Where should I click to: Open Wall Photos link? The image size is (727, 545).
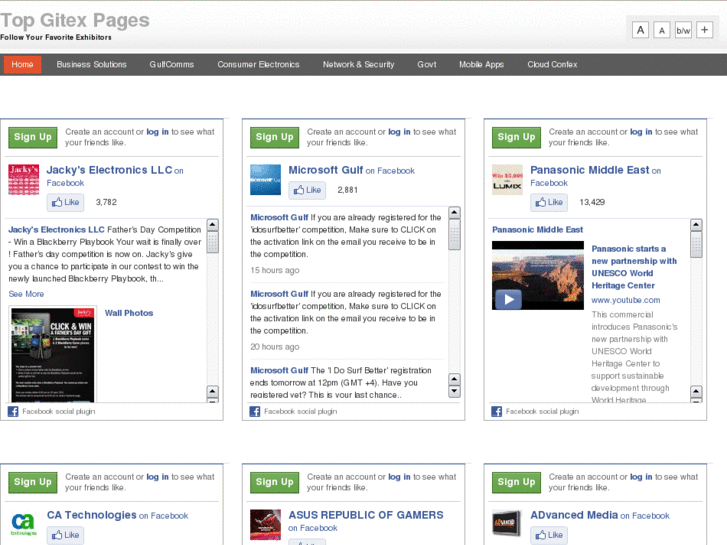[x=129, y=313]
